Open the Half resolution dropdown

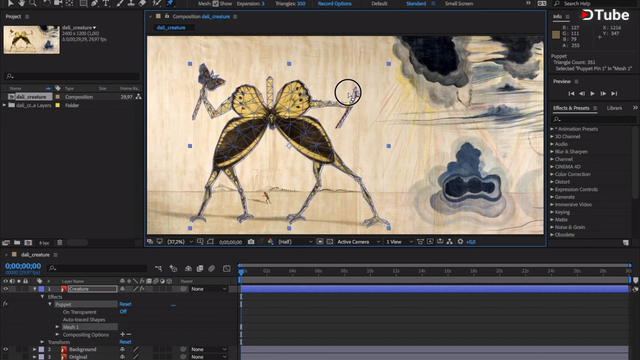pyautogui.click(x=295, y=242)
